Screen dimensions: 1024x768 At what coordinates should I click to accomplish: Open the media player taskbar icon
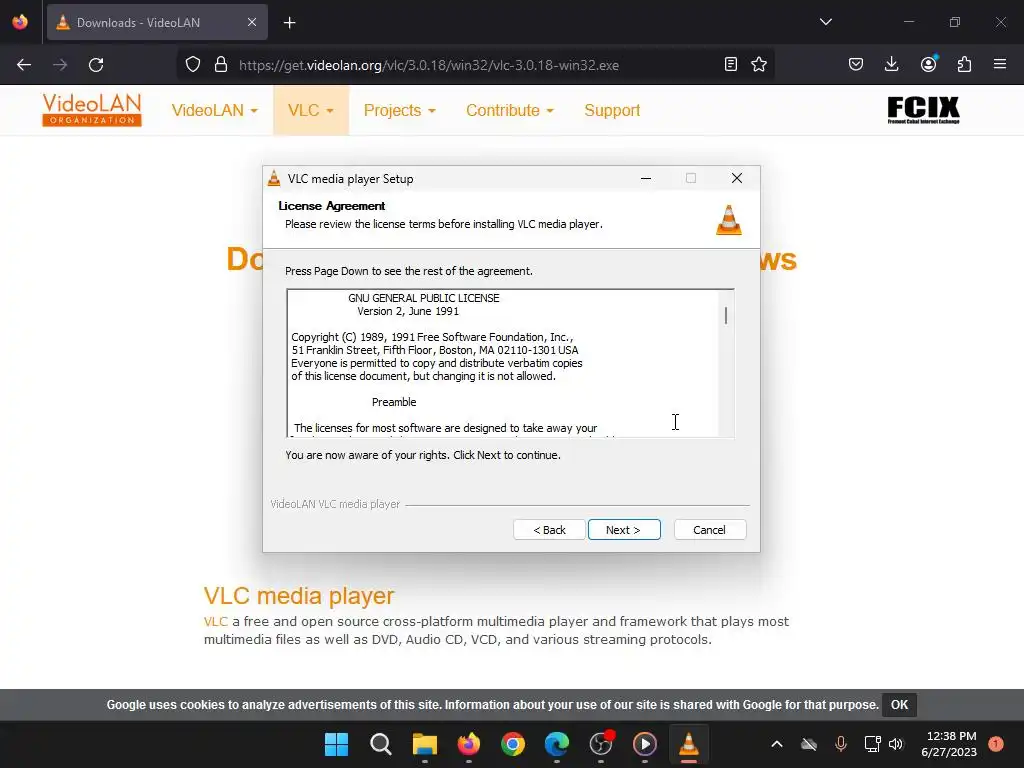645,744
